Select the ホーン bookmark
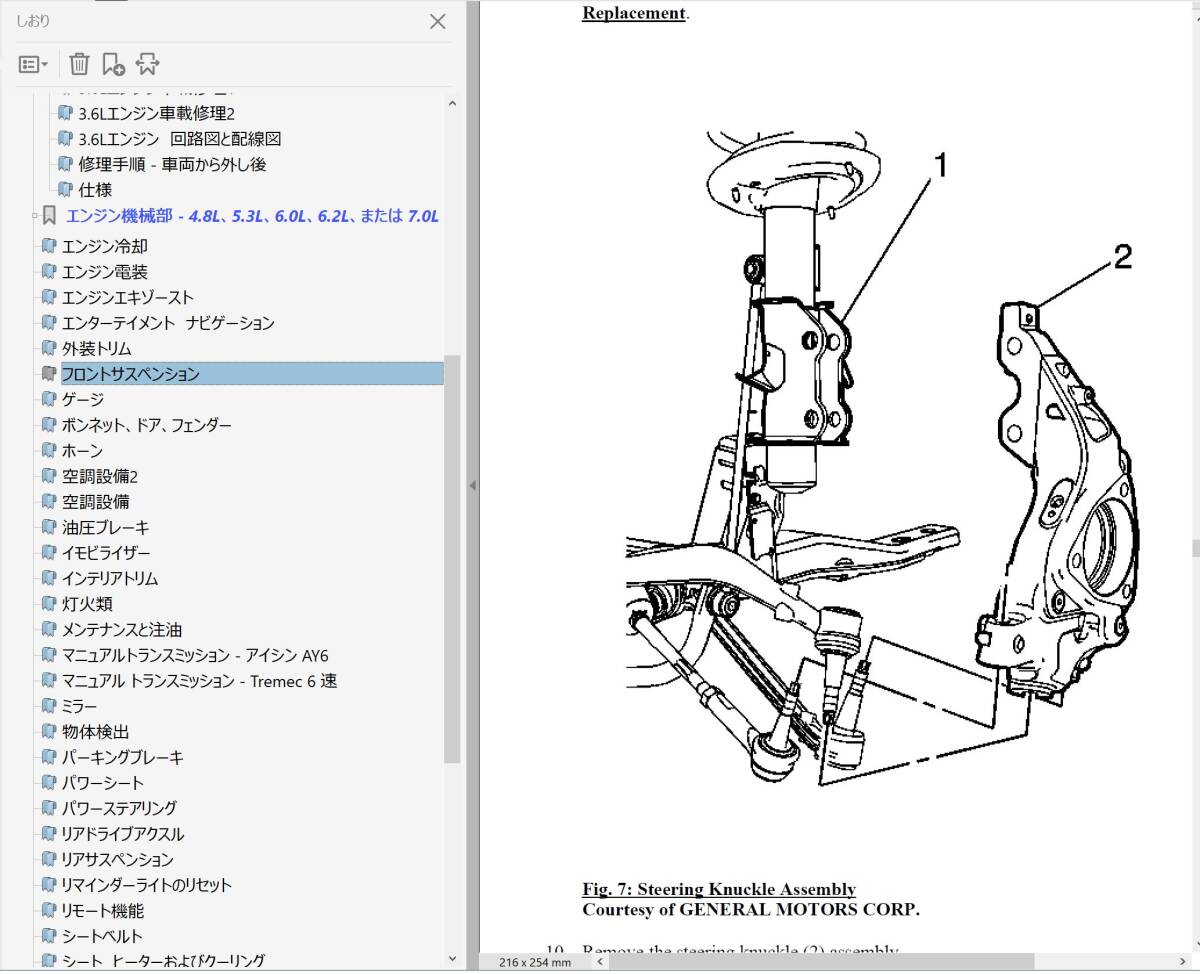 (82, 451)
